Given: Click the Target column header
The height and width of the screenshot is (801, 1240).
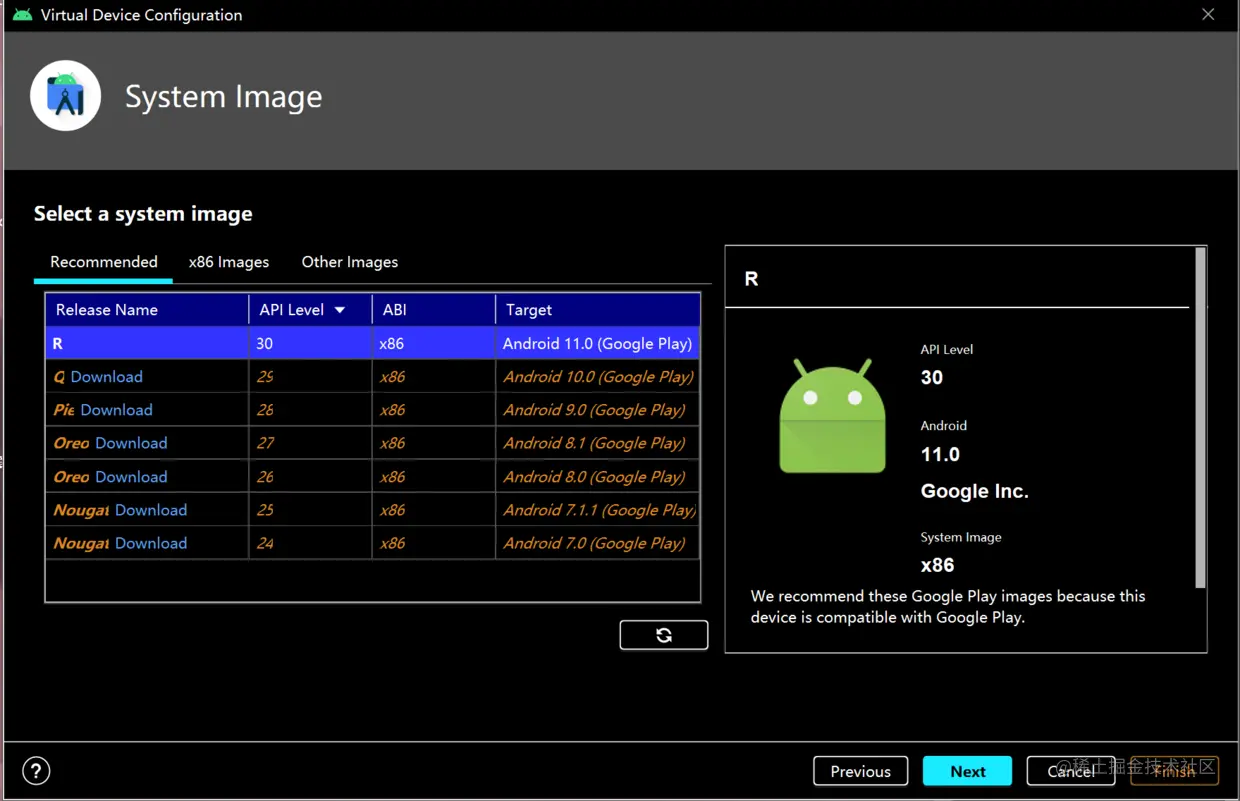Looking at the screenshot, I should coord(597,310).
